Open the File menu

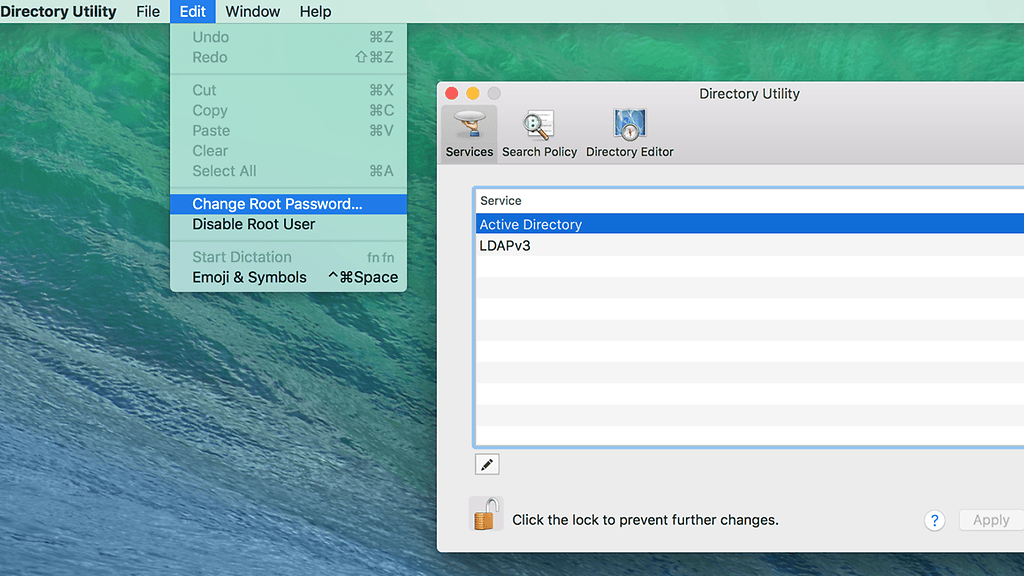coord(148,12)
